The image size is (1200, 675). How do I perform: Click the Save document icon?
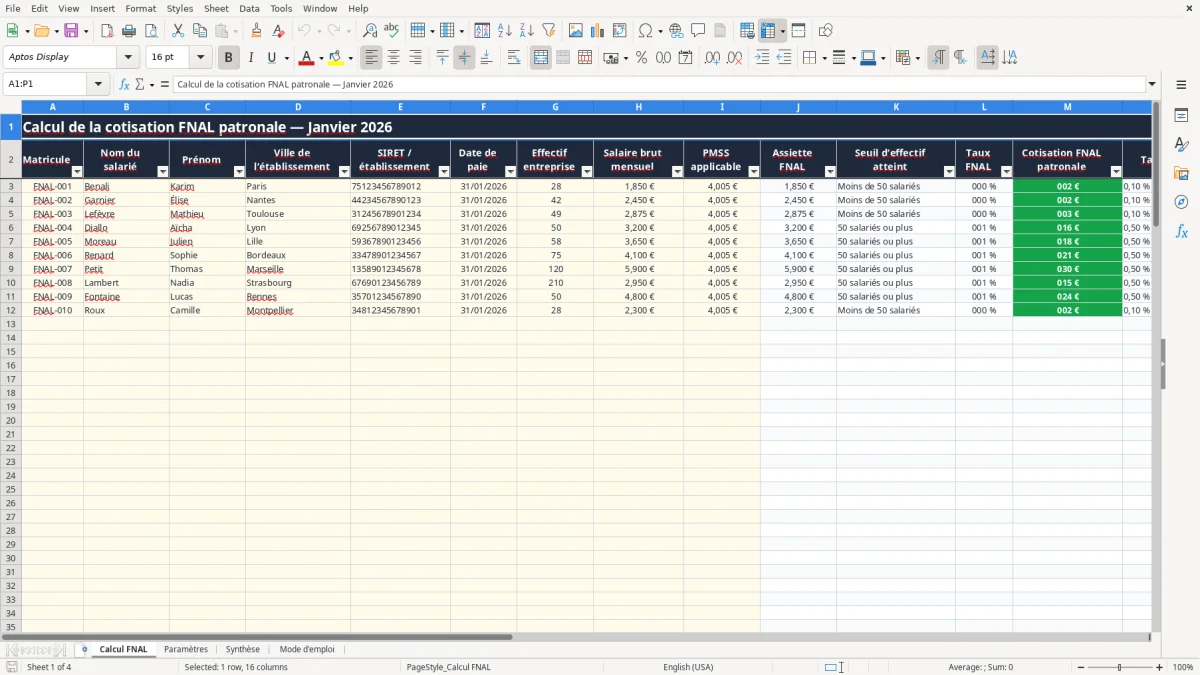pyautogui.click(x=71, y=31)
